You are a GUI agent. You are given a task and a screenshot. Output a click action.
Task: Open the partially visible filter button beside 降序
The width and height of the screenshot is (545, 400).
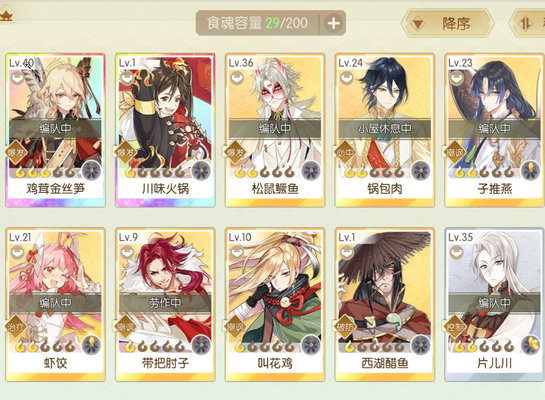point(528,24)
